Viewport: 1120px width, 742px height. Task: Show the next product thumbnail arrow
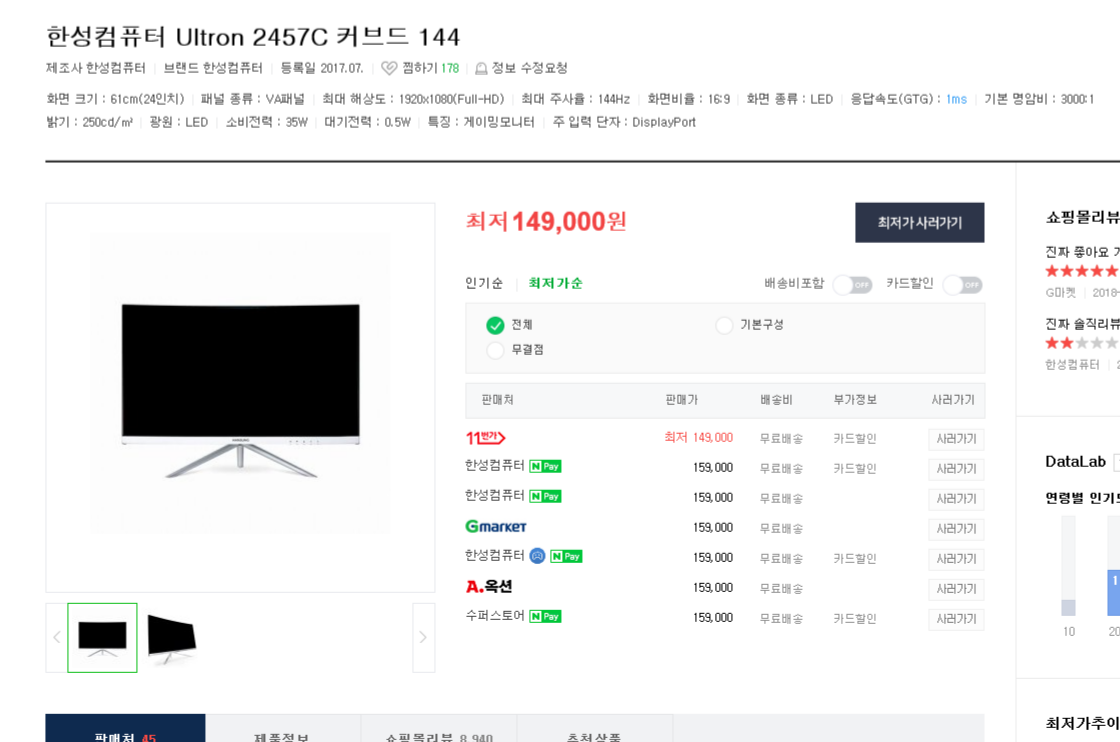tap(424, 638)
